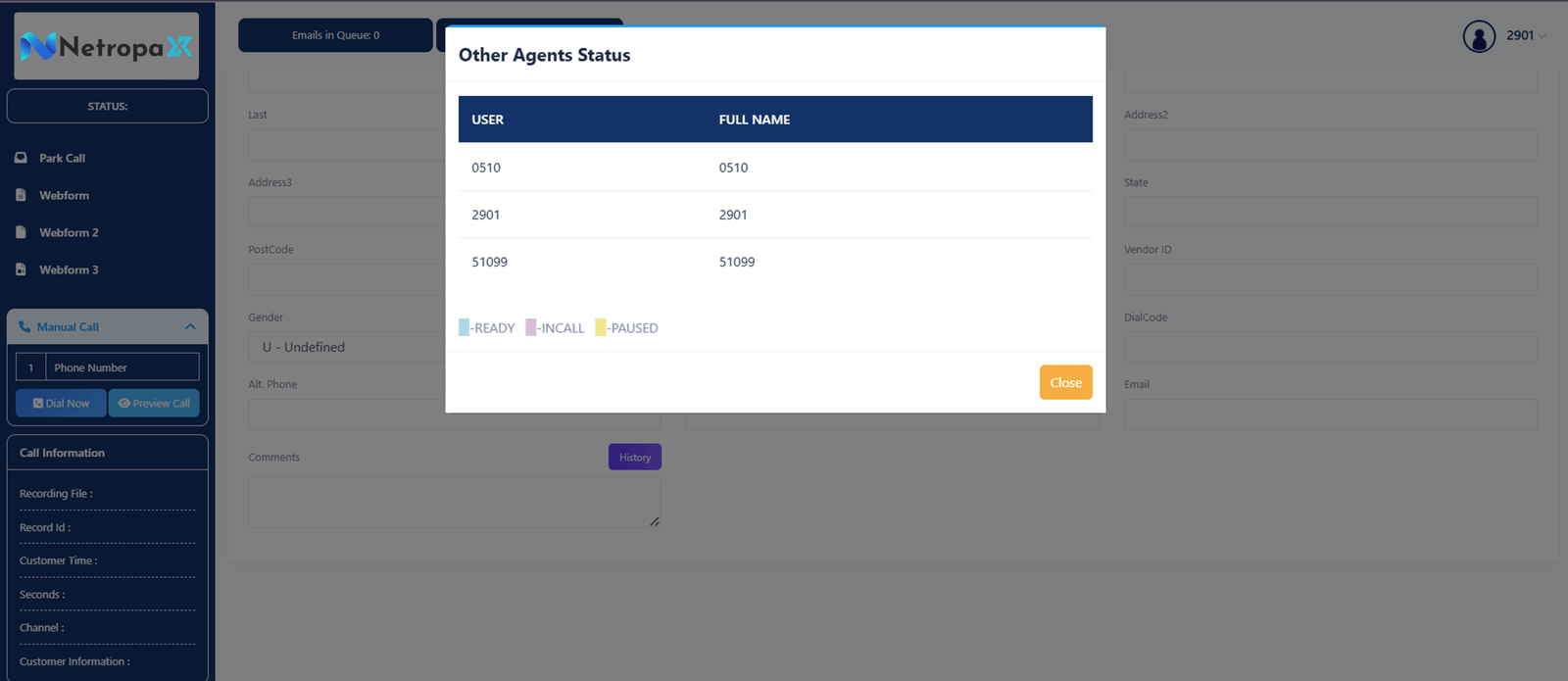This screenshot has width=1568, height=681.
Task: Select agent row 51099 in table
Action: click(775, 262)
